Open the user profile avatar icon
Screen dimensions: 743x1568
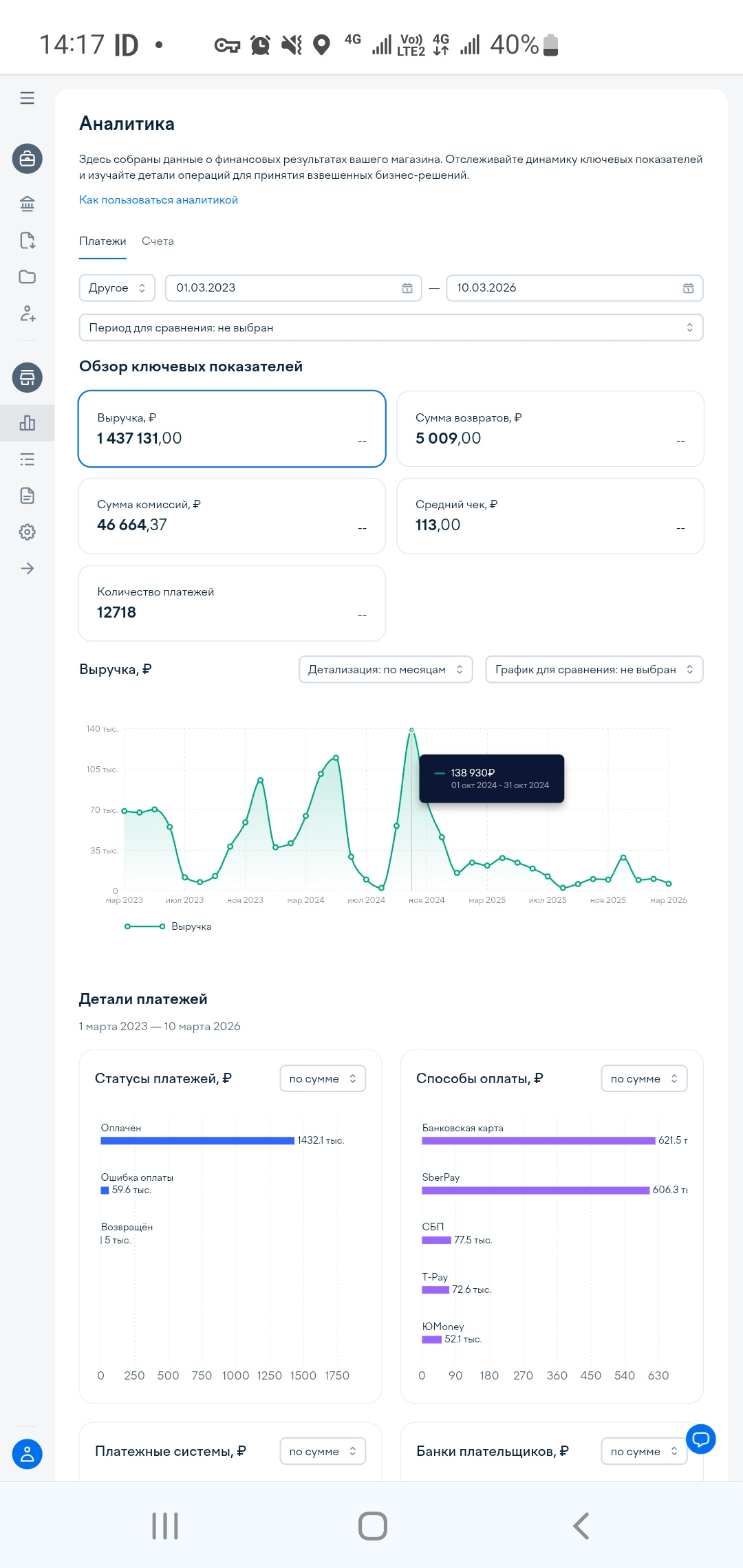point(28,1454)
